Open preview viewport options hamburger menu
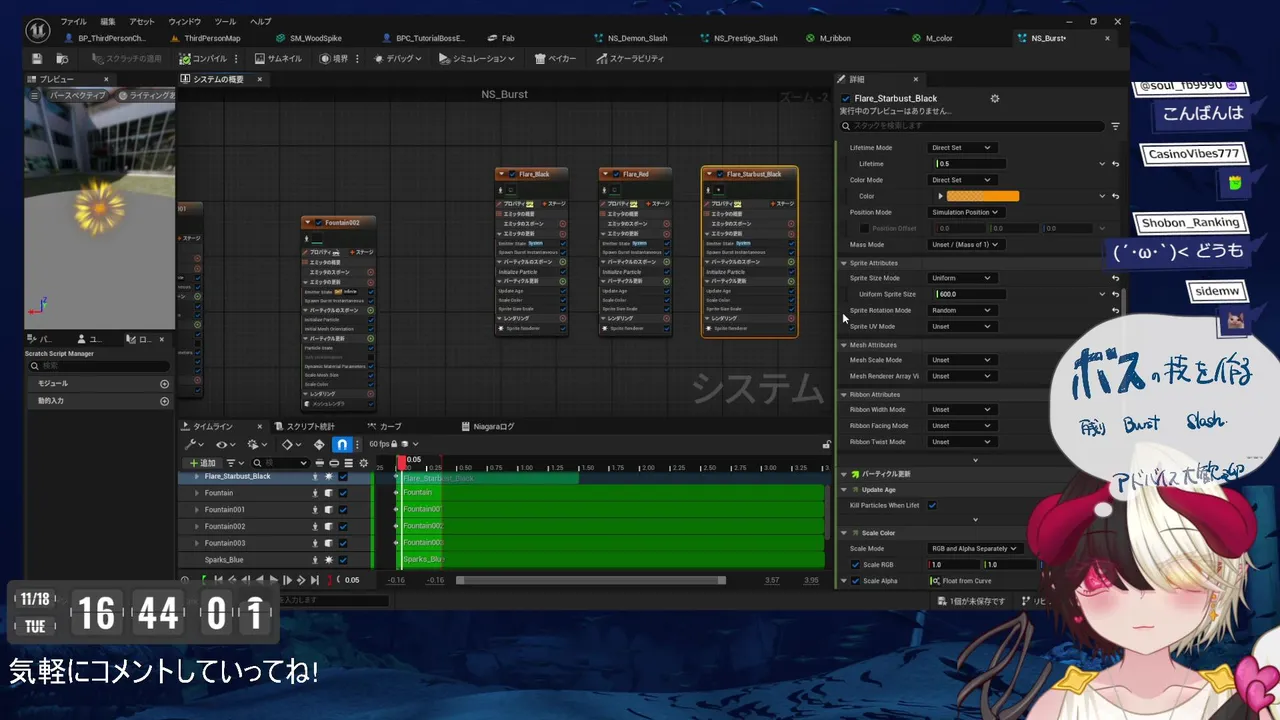The image size is (1280, 720). [x=35, y=95]
